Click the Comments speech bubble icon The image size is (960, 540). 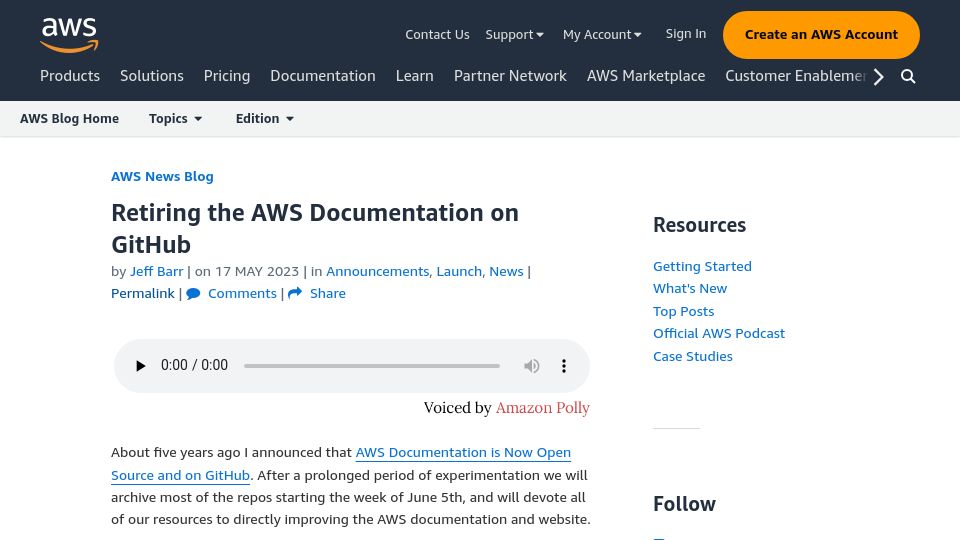193,294
